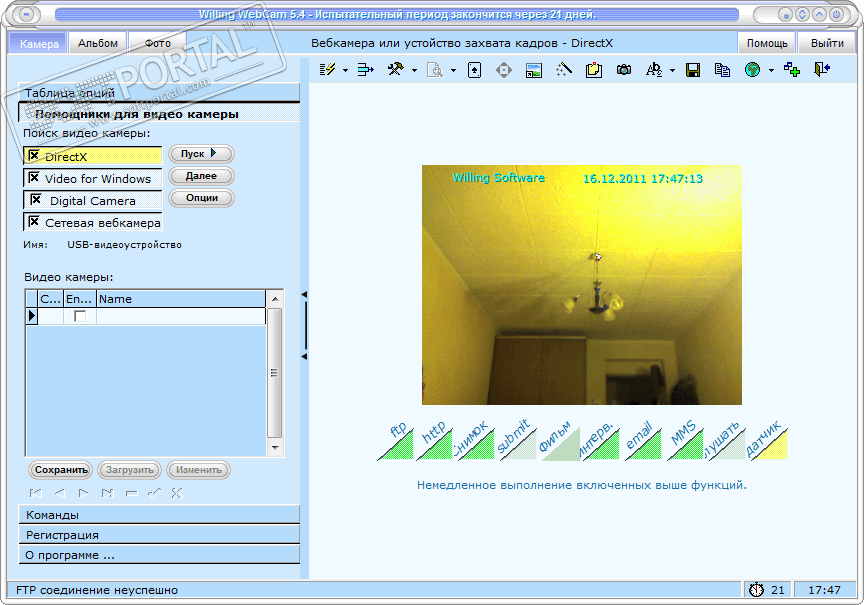
Task: Click the scroll down arrow of camera table
Action: click(x=274, y=447)
